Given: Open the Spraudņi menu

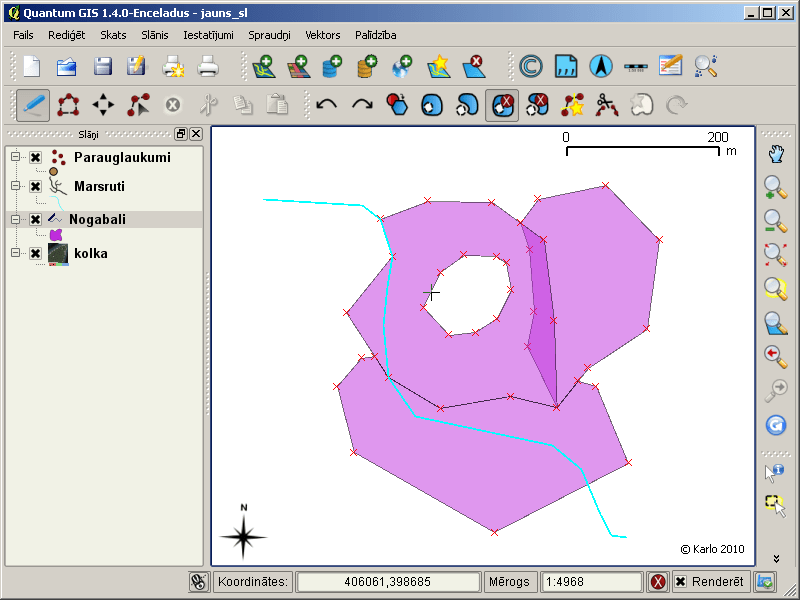Looking at the screenshot, I should coord(269,35).
